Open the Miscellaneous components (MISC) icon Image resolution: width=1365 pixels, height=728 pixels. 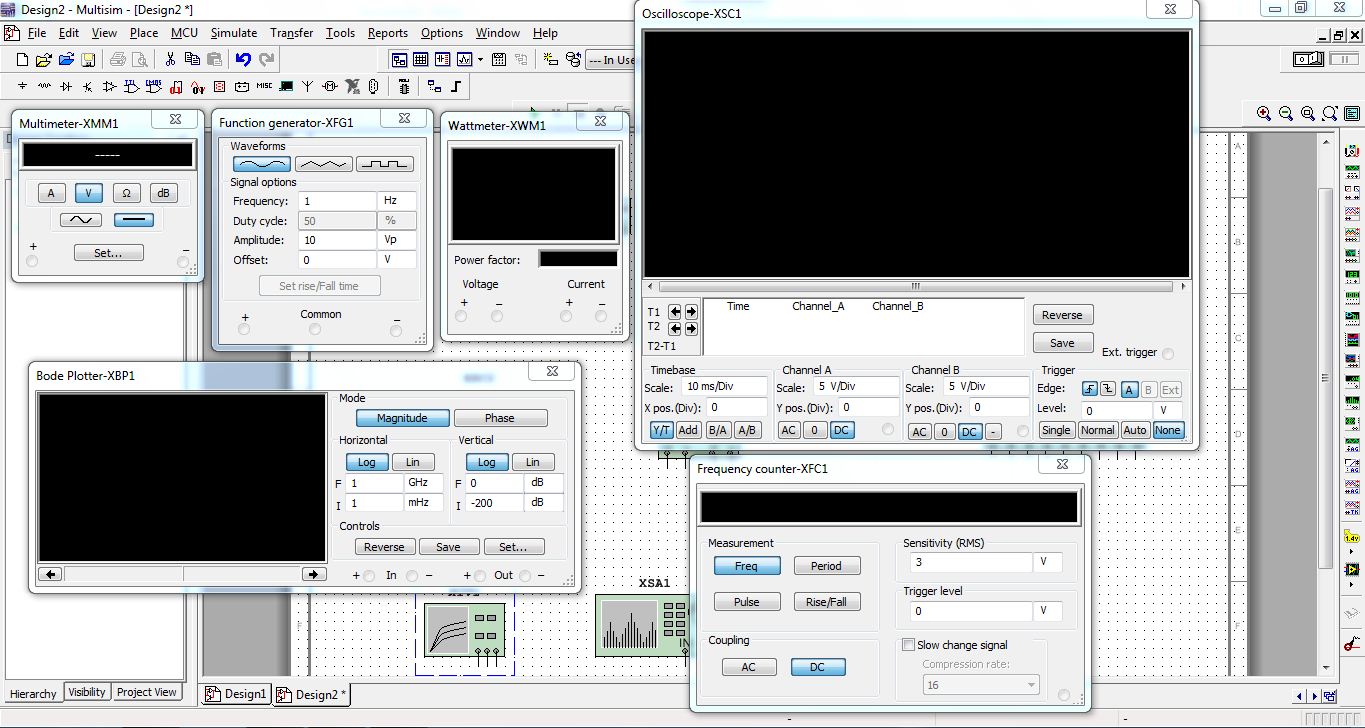click(x=266, y=86)
